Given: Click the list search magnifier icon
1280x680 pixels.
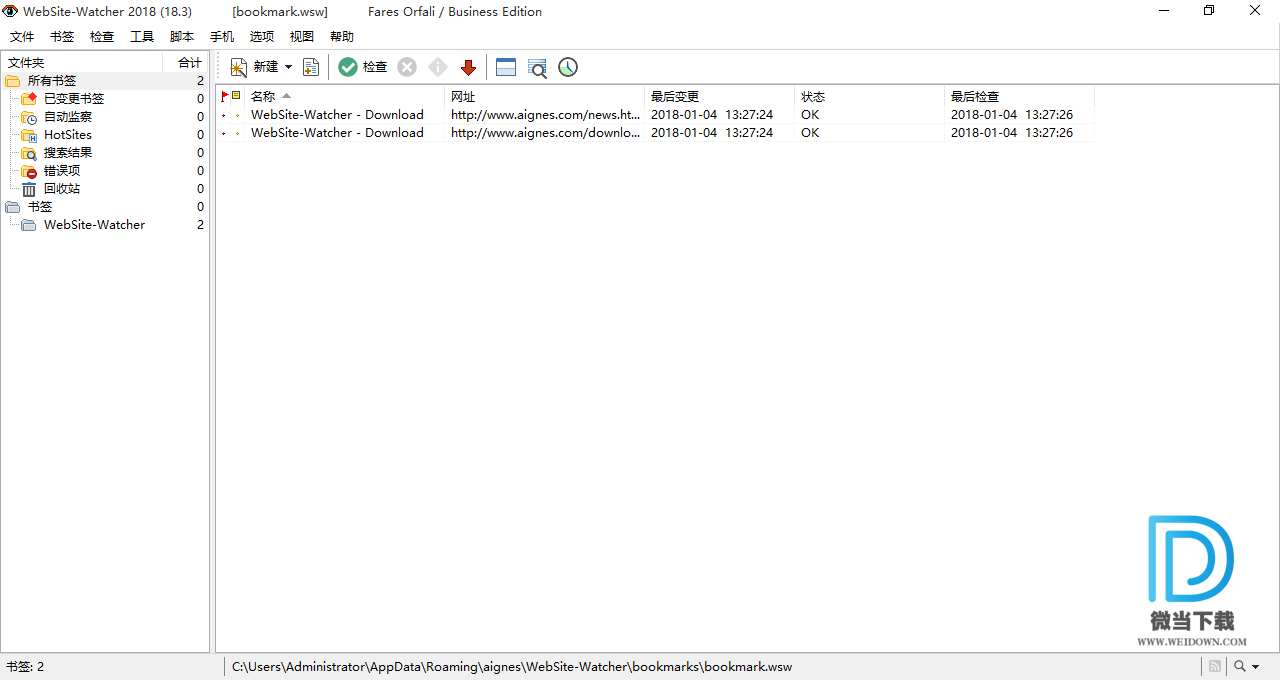Looking at the screenshot, I should tap(537, 67).
